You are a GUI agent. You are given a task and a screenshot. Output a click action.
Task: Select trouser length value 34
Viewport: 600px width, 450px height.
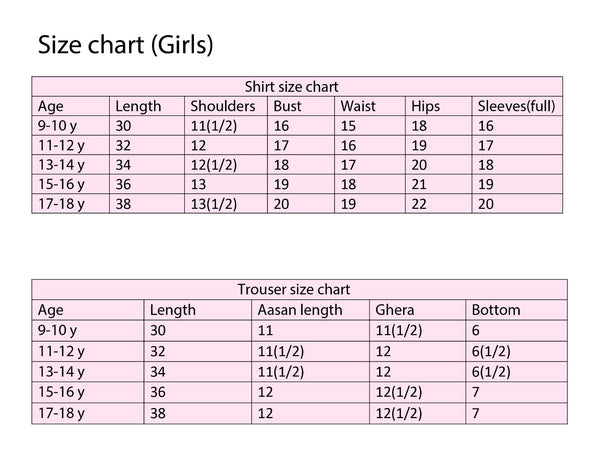coord(158,372)
